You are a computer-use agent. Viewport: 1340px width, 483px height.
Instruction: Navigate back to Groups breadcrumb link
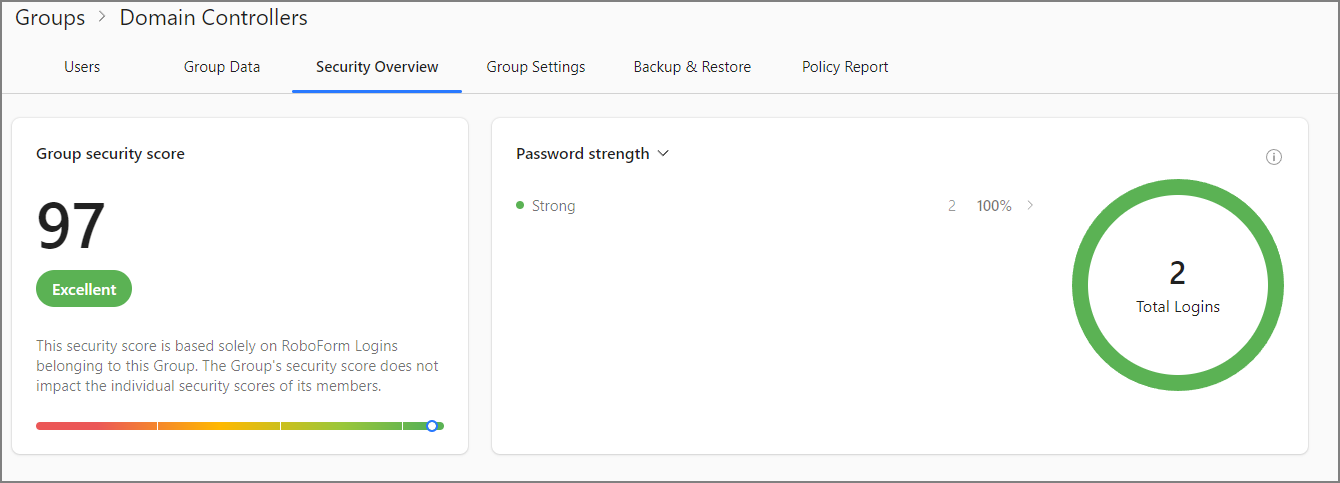[x=50, y=18]
